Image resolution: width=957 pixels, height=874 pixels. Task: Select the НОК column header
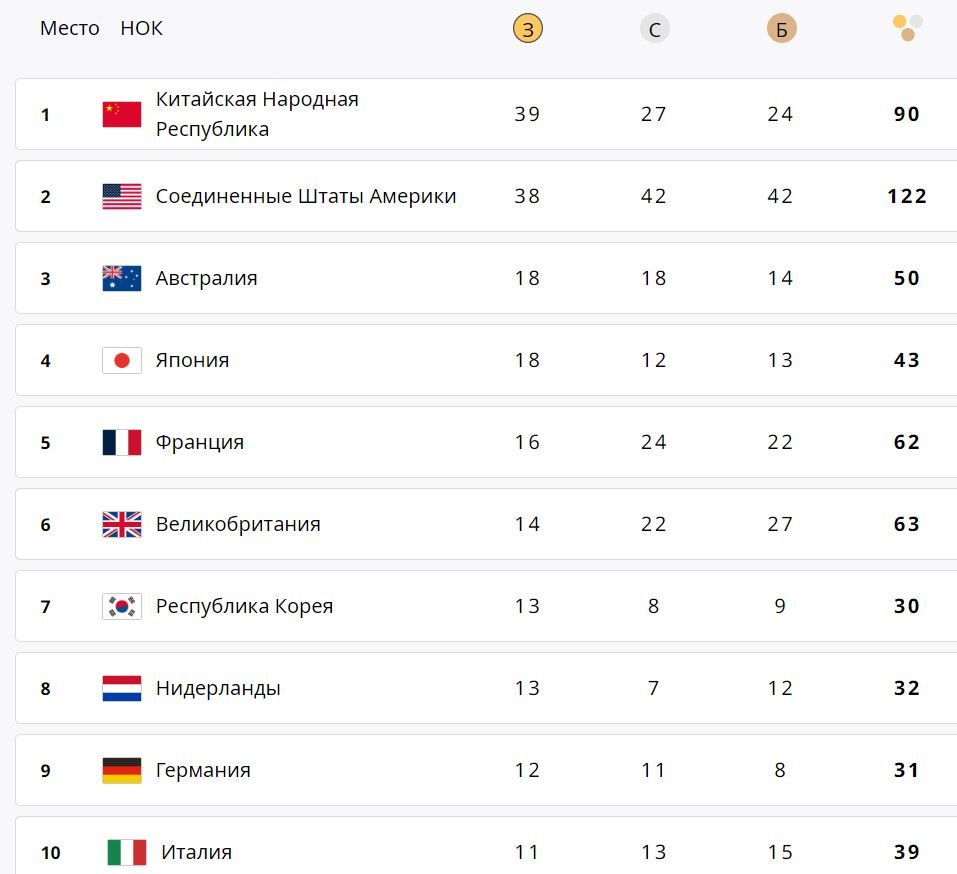[x=141, y=28]
